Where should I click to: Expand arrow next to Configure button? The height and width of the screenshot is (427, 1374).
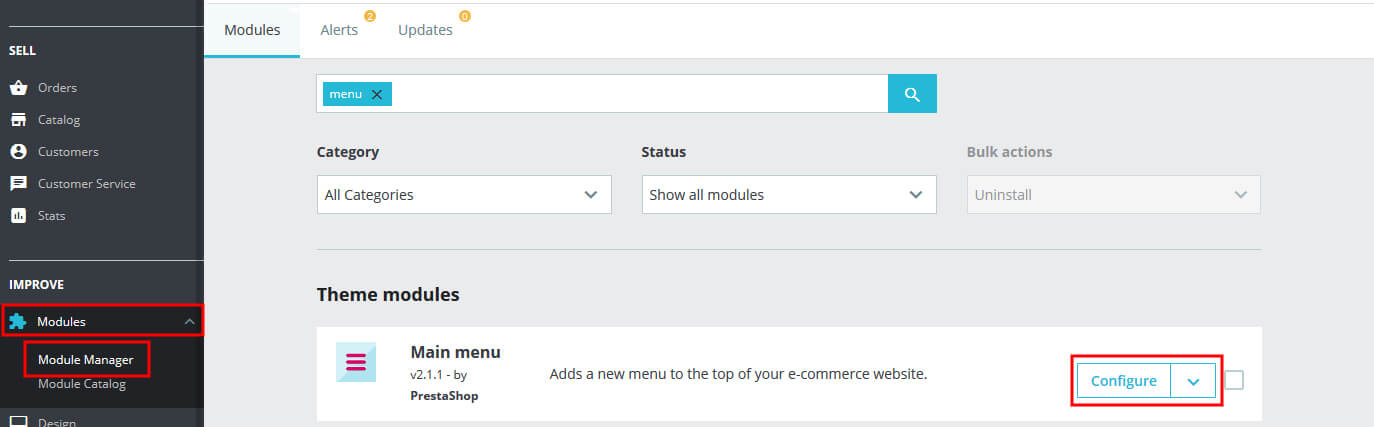click(x=1193, y=381)
